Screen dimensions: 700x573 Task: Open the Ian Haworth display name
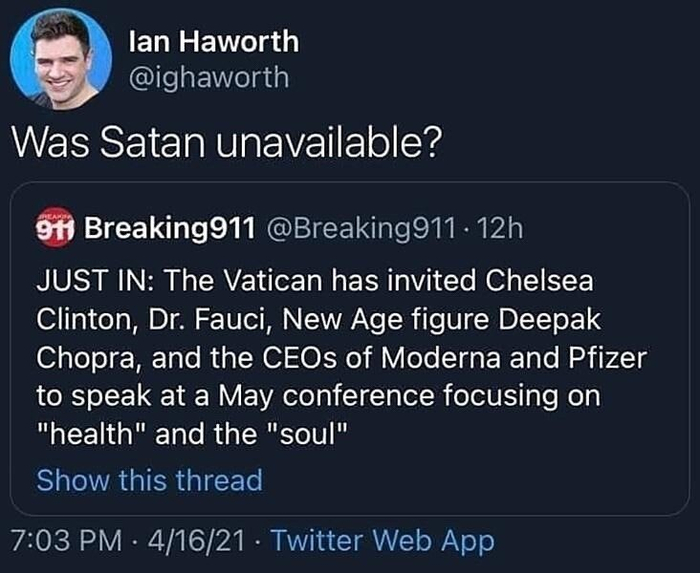pos(214,42)
